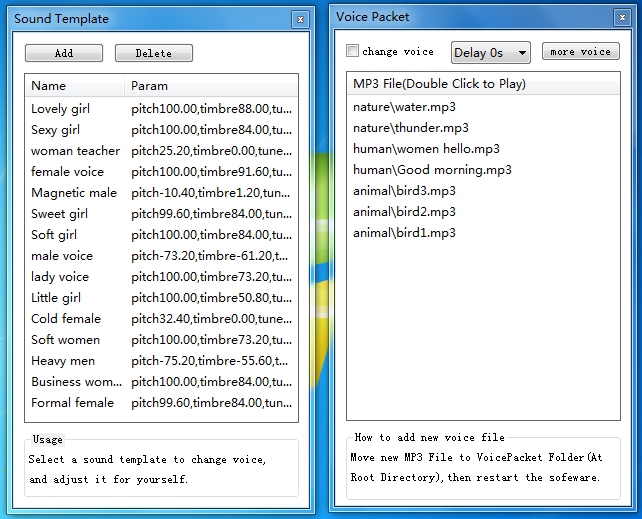Viewport: 642px width, 519px height.
Task: Click param pitch100.00,timbre91.60 of female voice
Action: (211, 172)
